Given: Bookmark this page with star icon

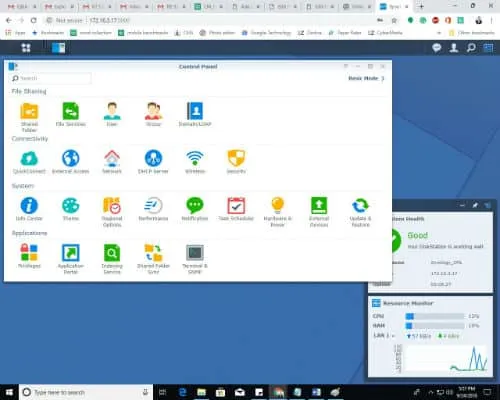Looking at the screenshot, I should click(394, 20).
